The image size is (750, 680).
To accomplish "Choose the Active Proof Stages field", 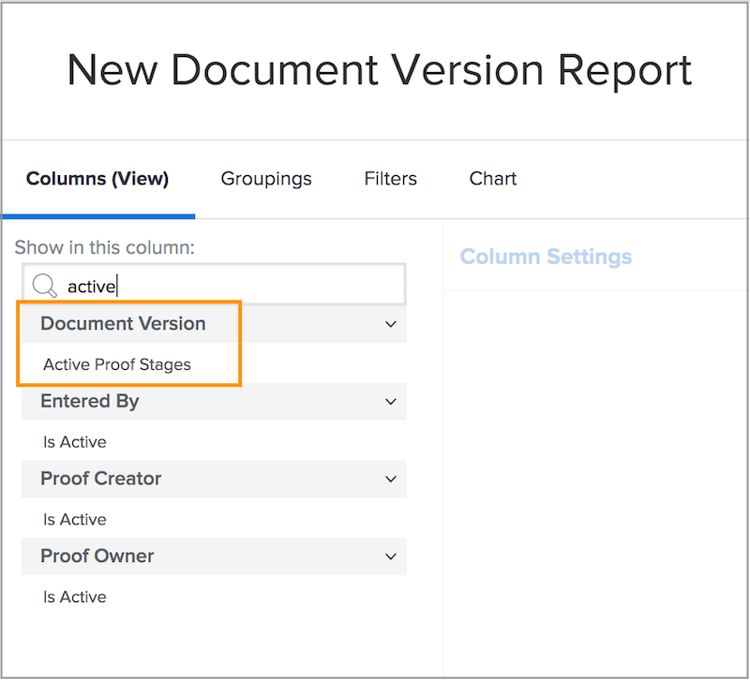I will (117, 365).
